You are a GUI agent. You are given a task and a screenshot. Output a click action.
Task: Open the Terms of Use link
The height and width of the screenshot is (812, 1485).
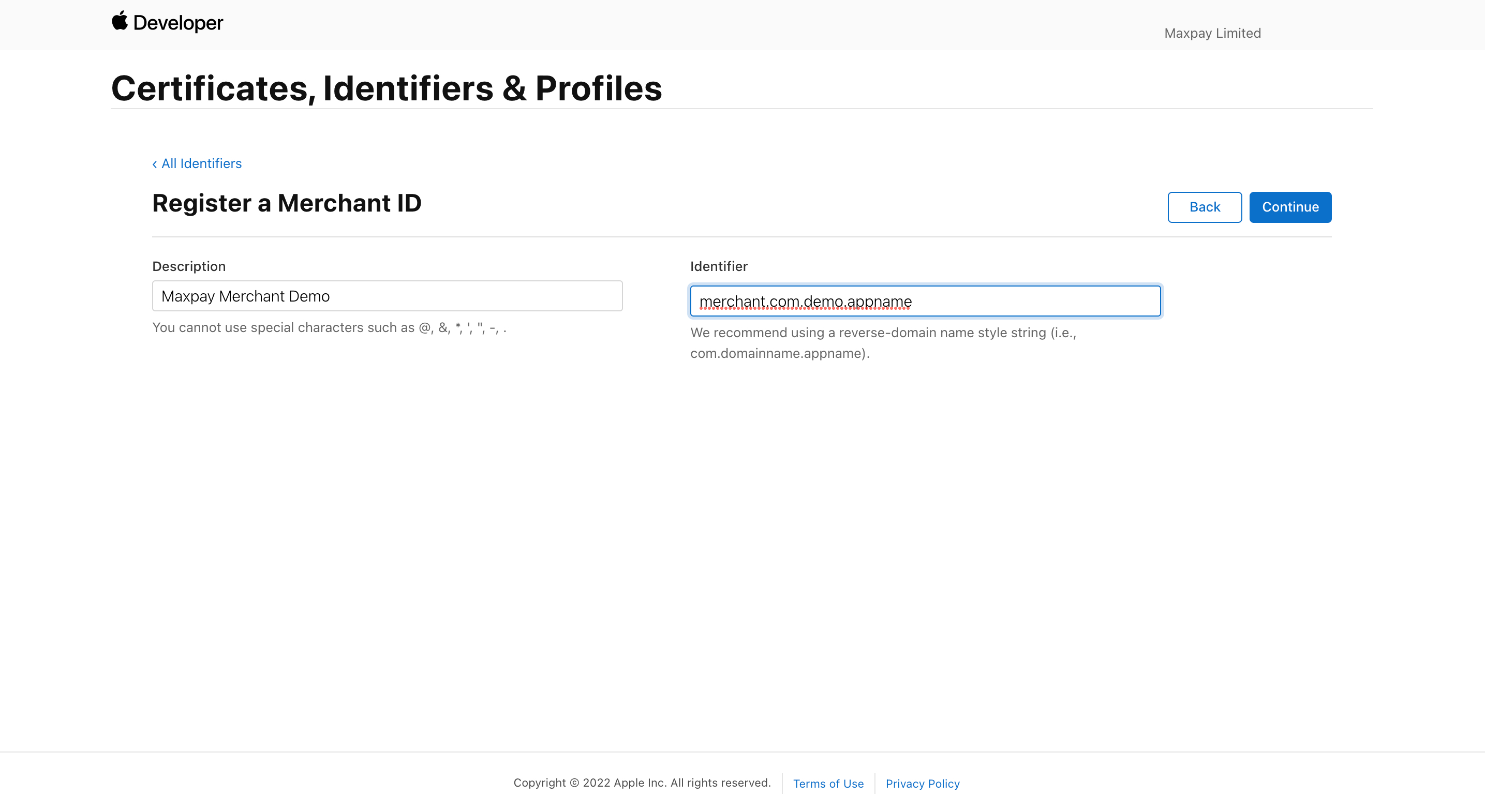828,784
